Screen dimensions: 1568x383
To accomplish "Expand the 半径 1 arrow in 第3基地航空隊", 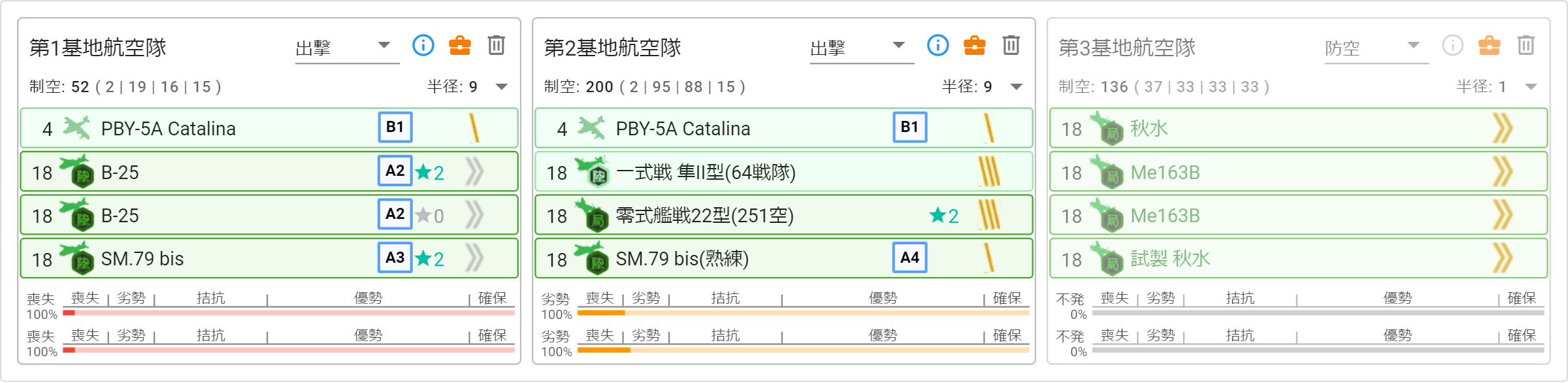I will pos(1531,87).
